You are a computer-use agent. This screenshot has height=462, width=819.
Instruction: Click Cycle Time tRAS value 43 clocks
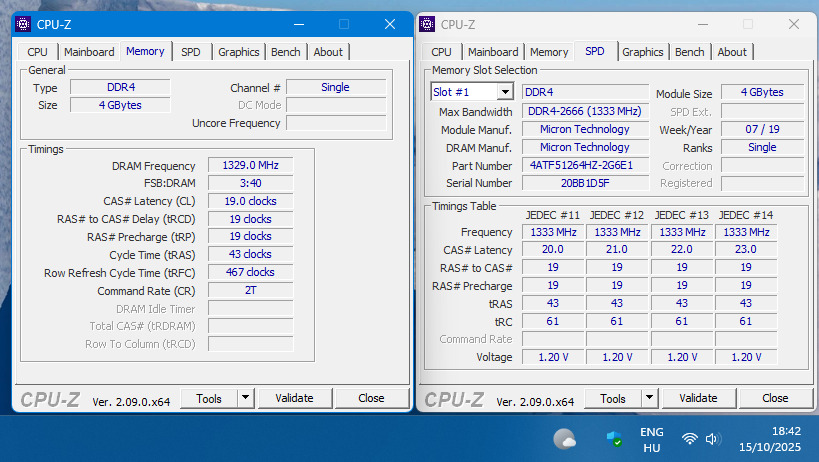tap(251, 255)
